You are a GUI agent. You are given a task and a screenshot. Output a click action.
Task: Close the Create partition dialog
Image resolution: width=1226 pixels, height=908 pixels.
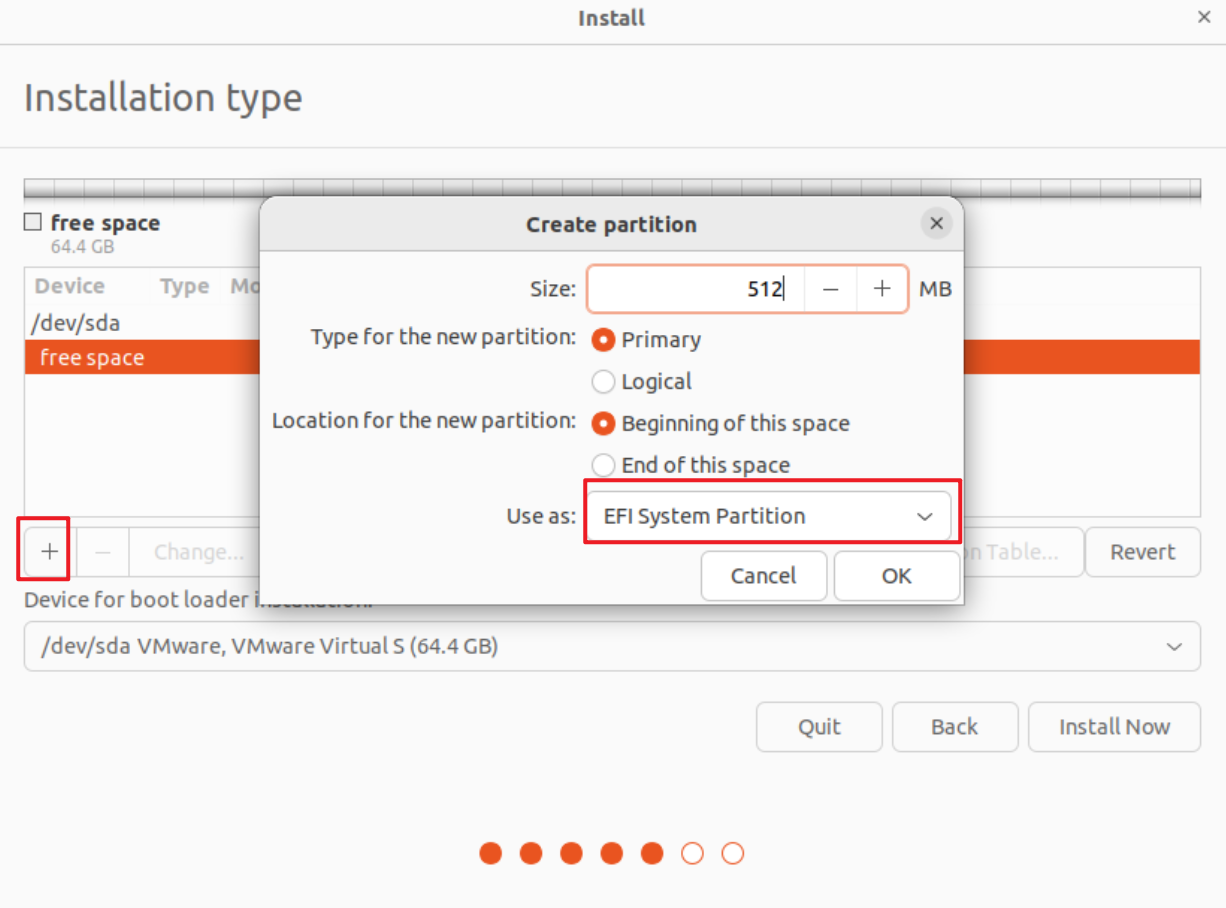(x=936, y=224)
